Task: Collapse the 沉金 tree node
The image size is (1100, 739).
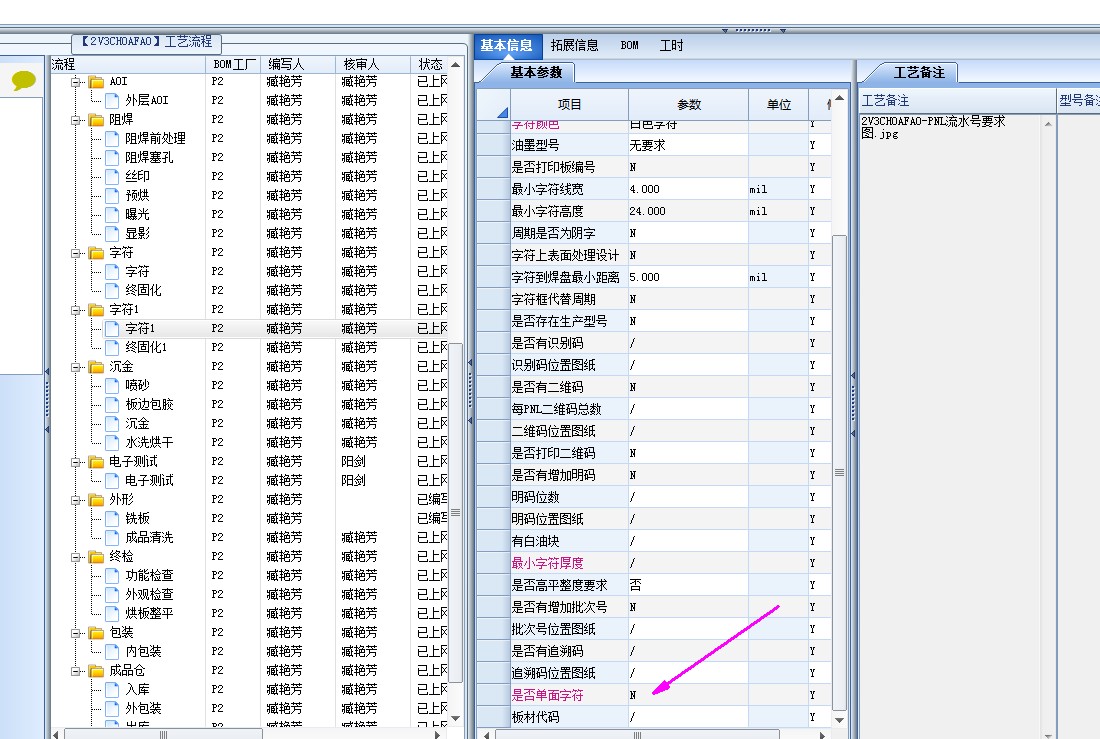Action: 76,367
